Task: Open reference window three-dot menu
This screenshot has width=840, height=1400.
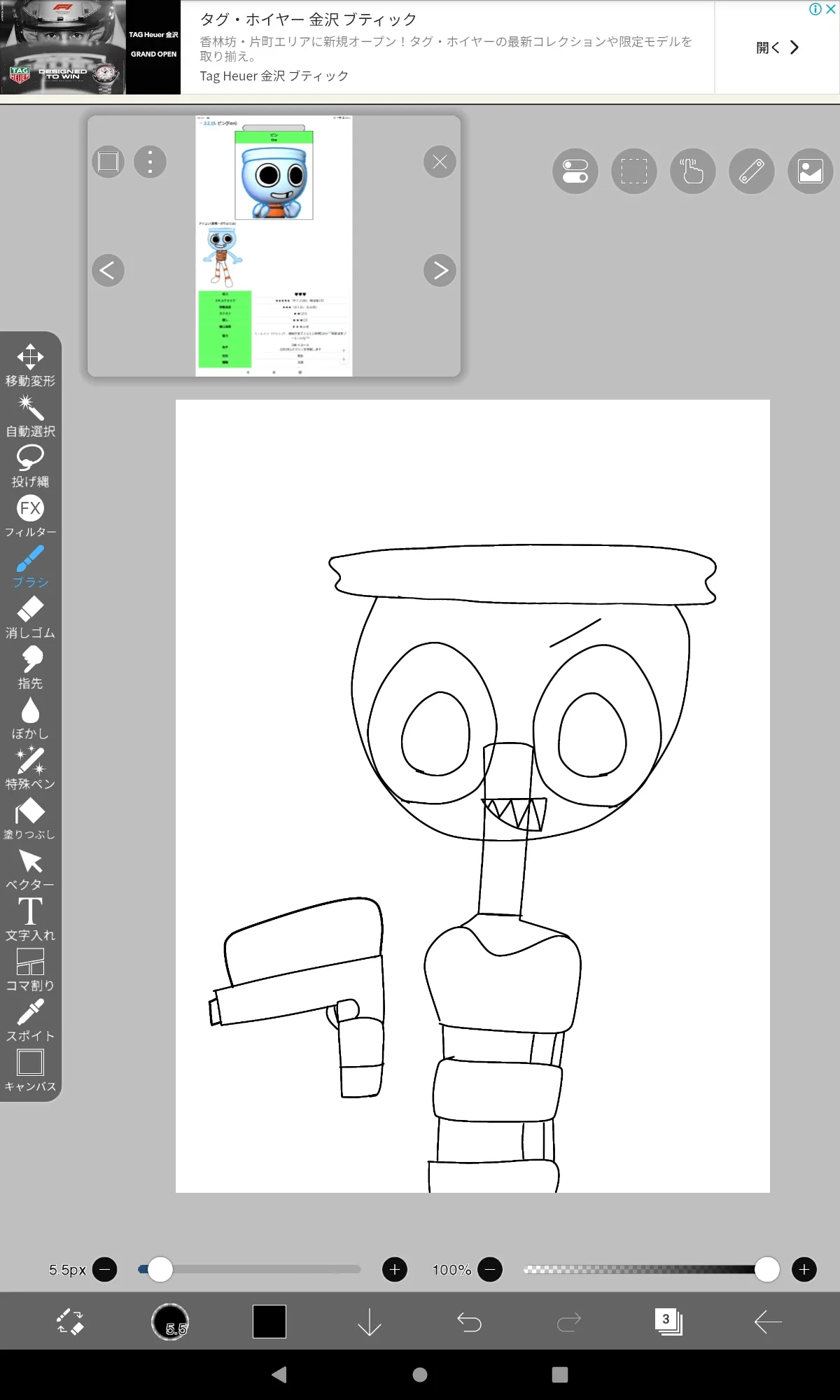Action: coord(150,162)
